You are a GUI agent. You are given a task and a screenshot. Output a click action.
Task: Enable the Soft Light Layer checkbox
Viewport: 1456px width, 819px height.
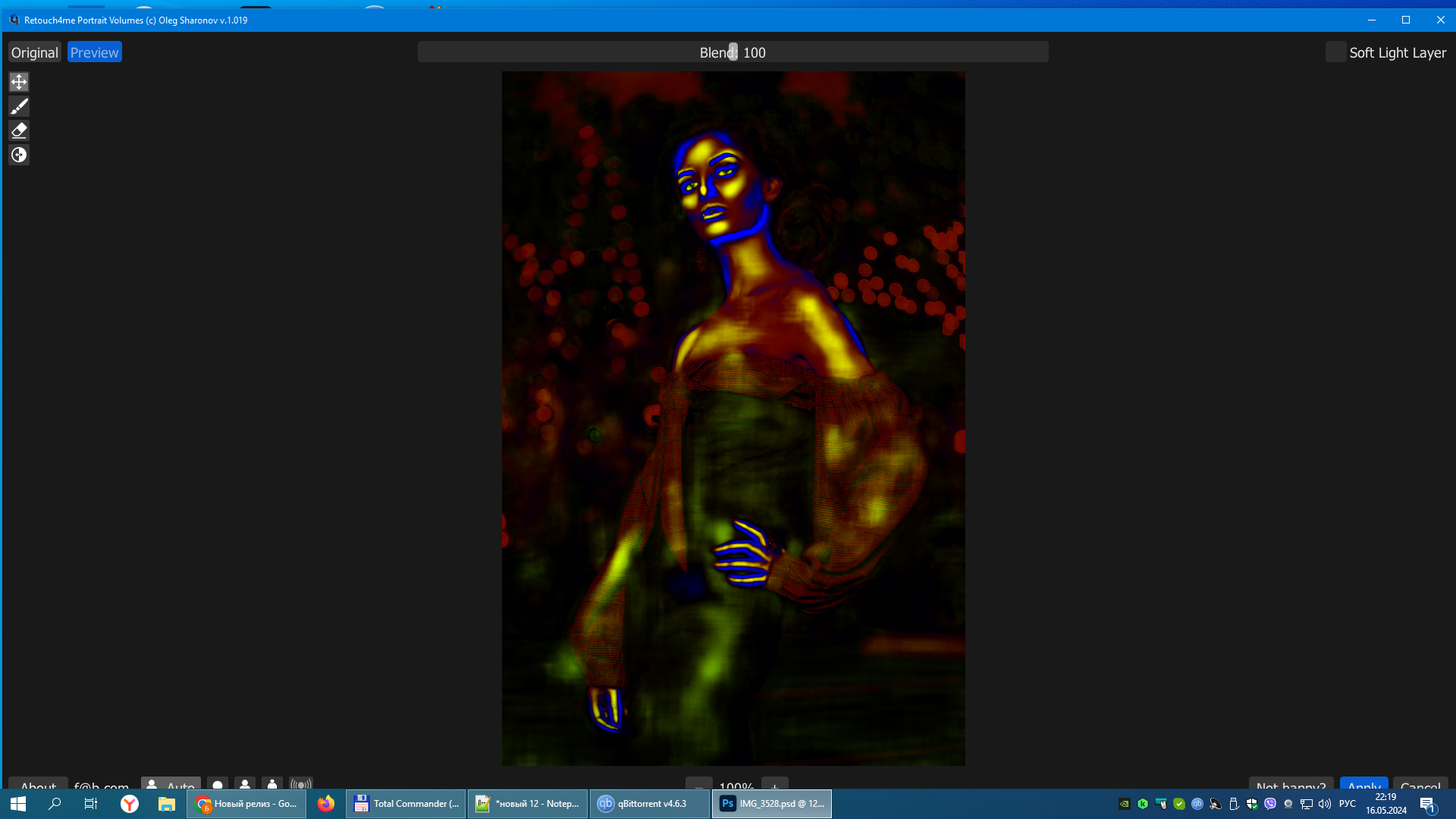tap(1335, 52)
